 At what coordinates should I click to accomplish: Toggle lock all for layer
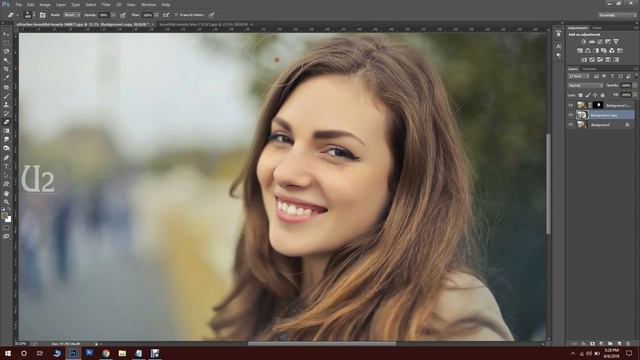(602, 95)
